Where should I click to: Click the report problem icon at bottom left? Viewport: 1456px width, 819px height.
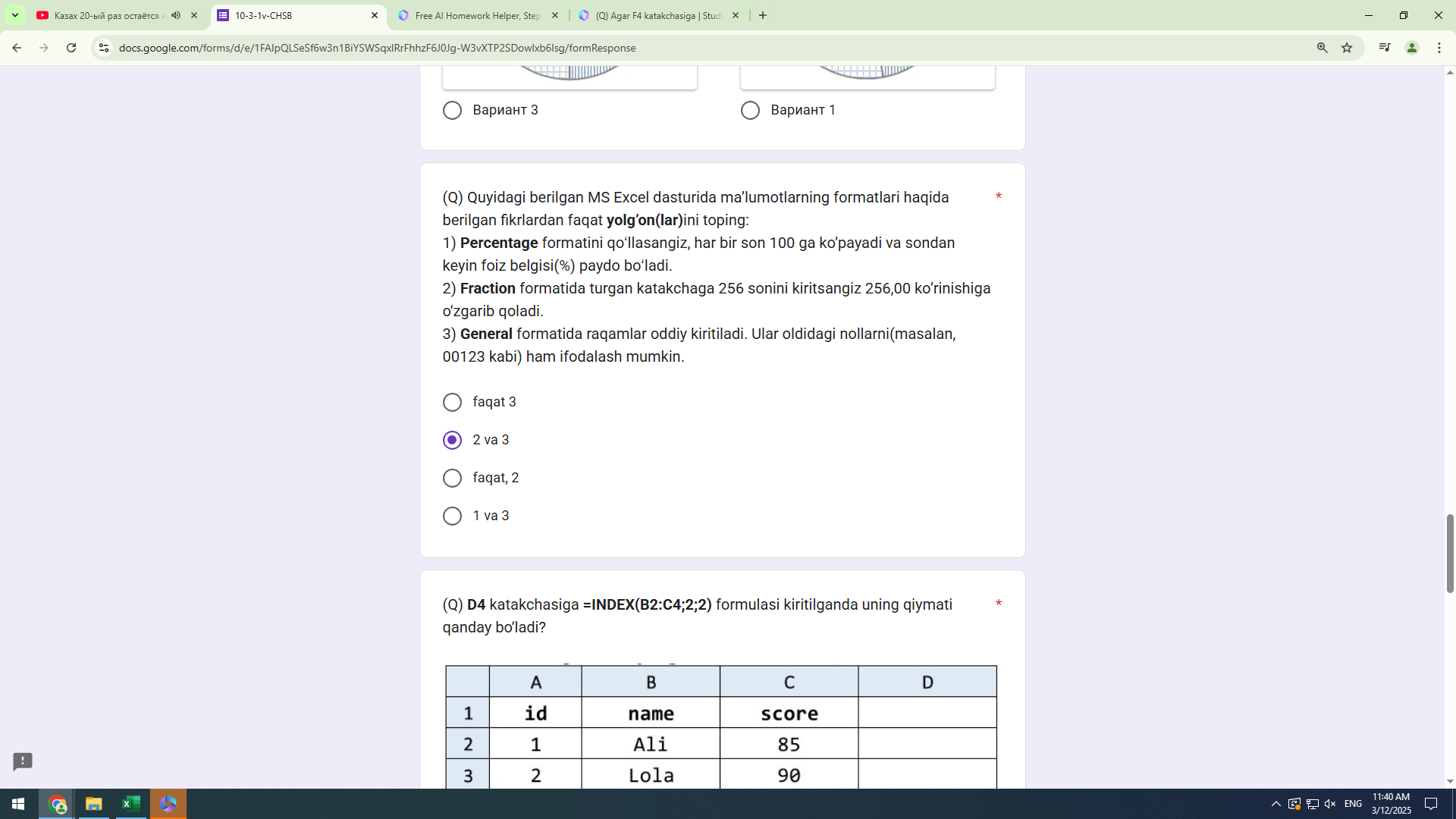click(x=22, y=762)
